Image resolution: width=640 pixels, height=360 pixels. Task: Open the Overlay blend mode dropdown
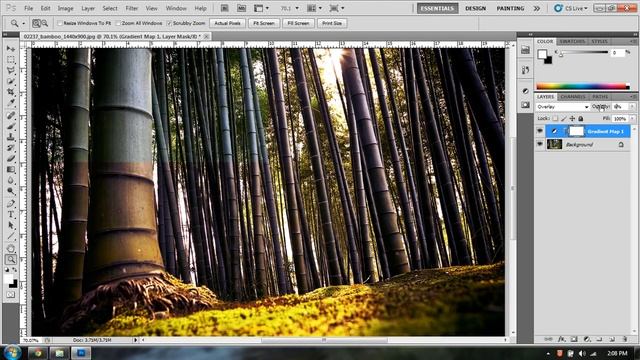[563, 107]
